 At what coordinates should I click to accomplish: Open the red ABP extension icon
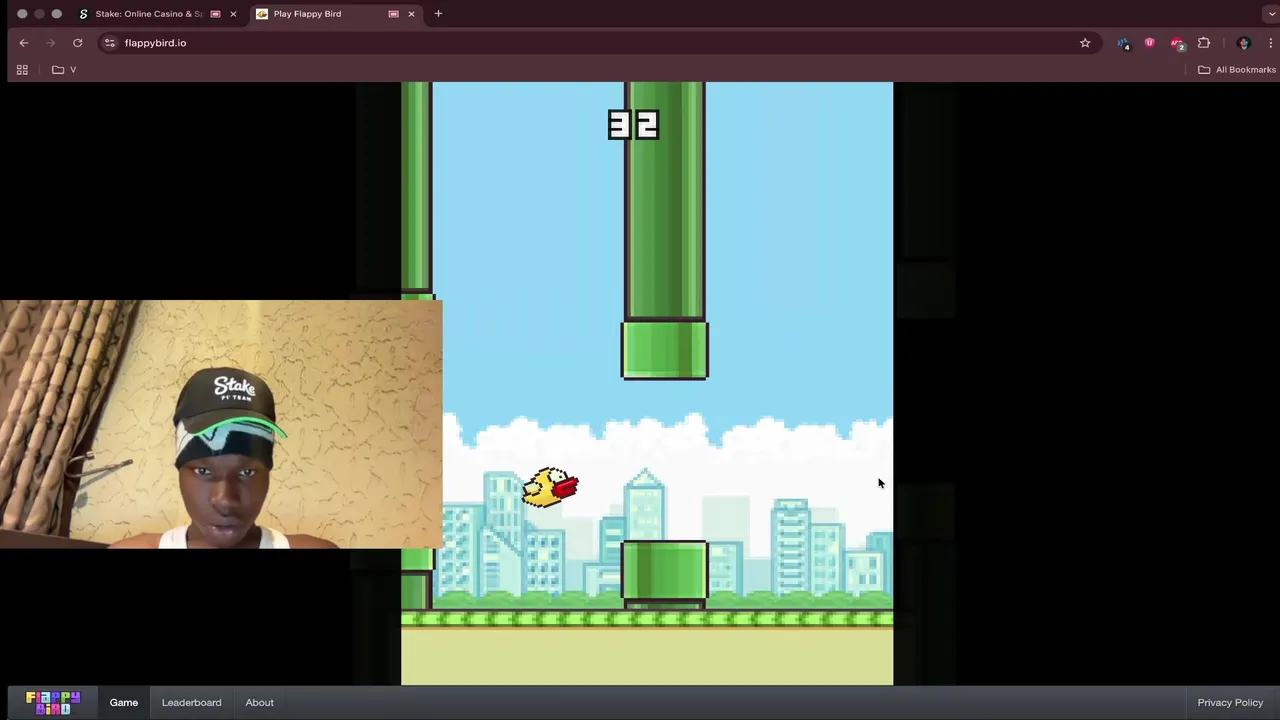pos(1177,43)
